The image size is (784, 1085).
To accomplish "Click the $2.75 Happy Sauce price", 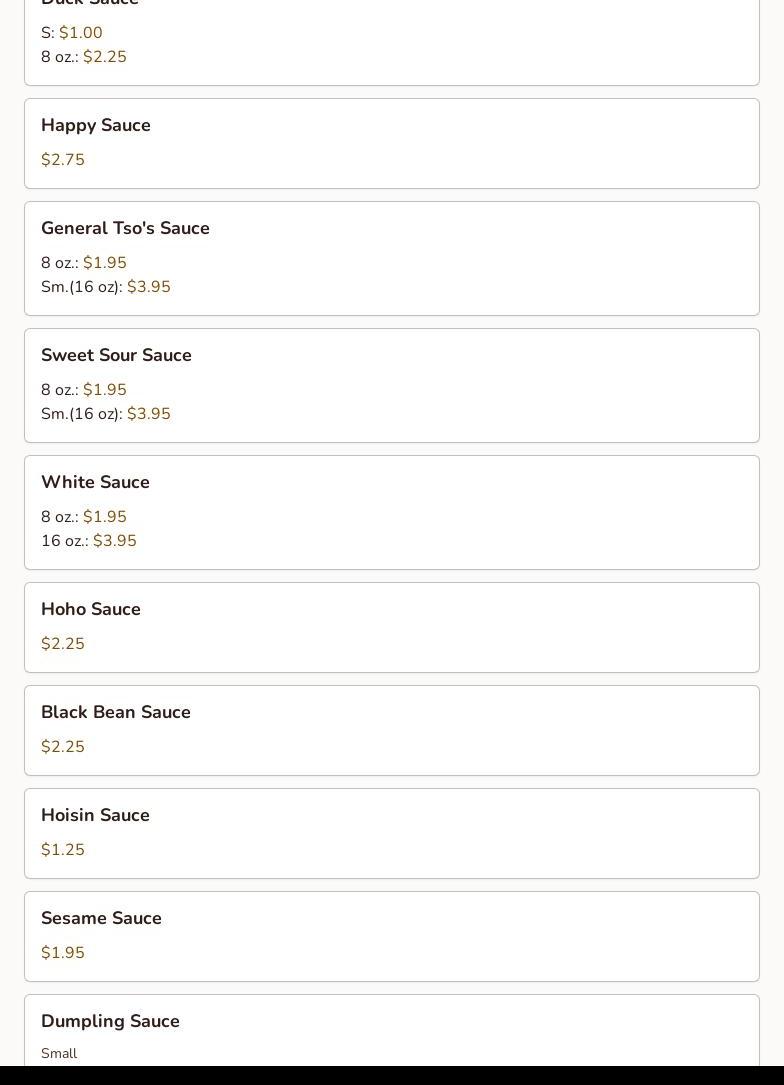I will point(63,160).
